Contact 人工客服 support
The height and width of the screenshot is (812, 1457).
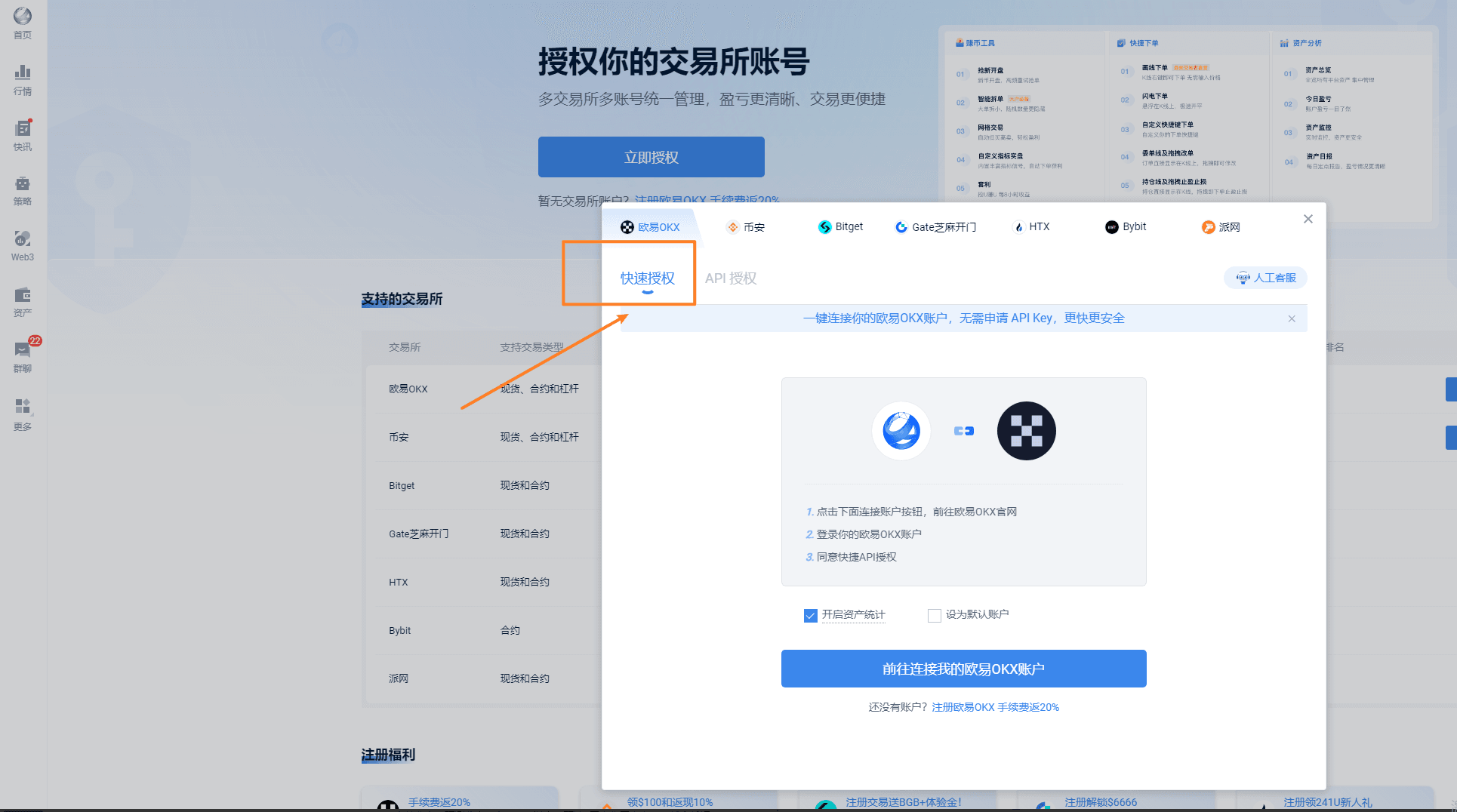(x=1265, y=278)
